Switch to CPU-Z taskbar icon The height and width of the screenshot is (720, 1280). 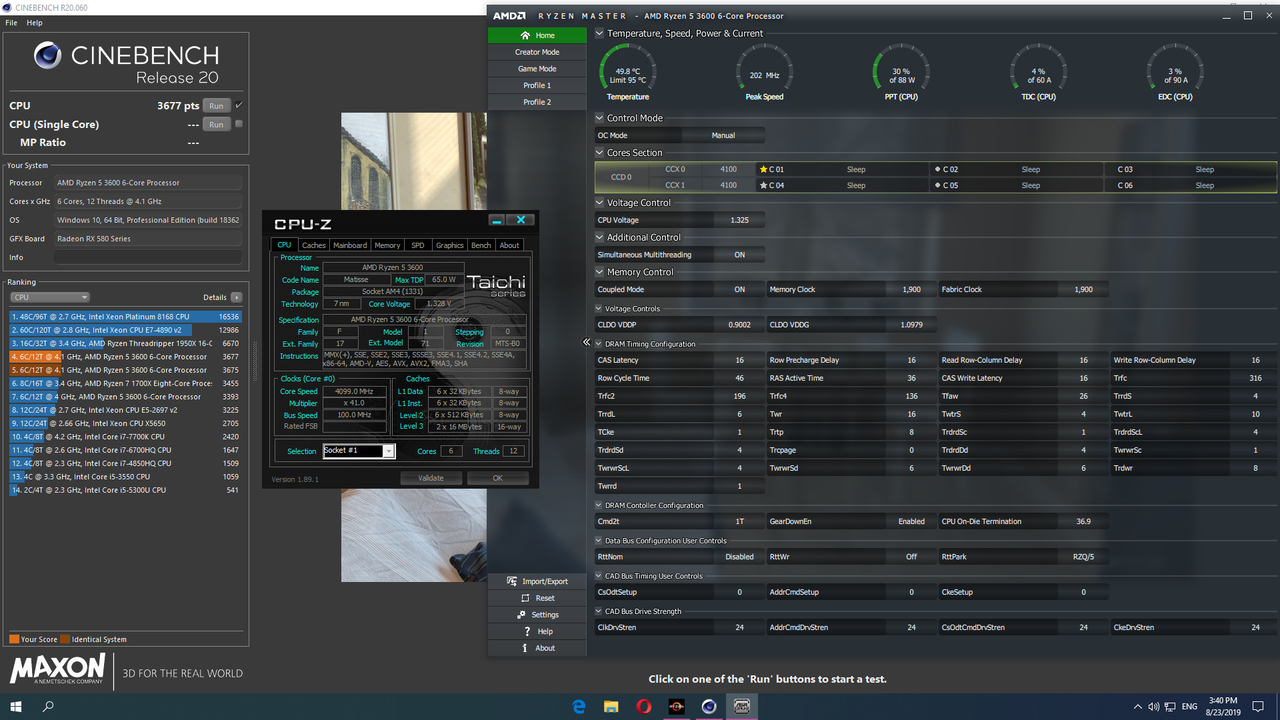click(x=742, y=706)
